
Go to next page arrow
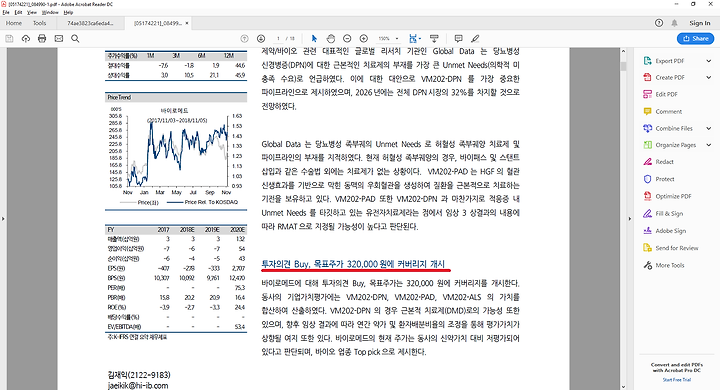click(x=261, y=39)
